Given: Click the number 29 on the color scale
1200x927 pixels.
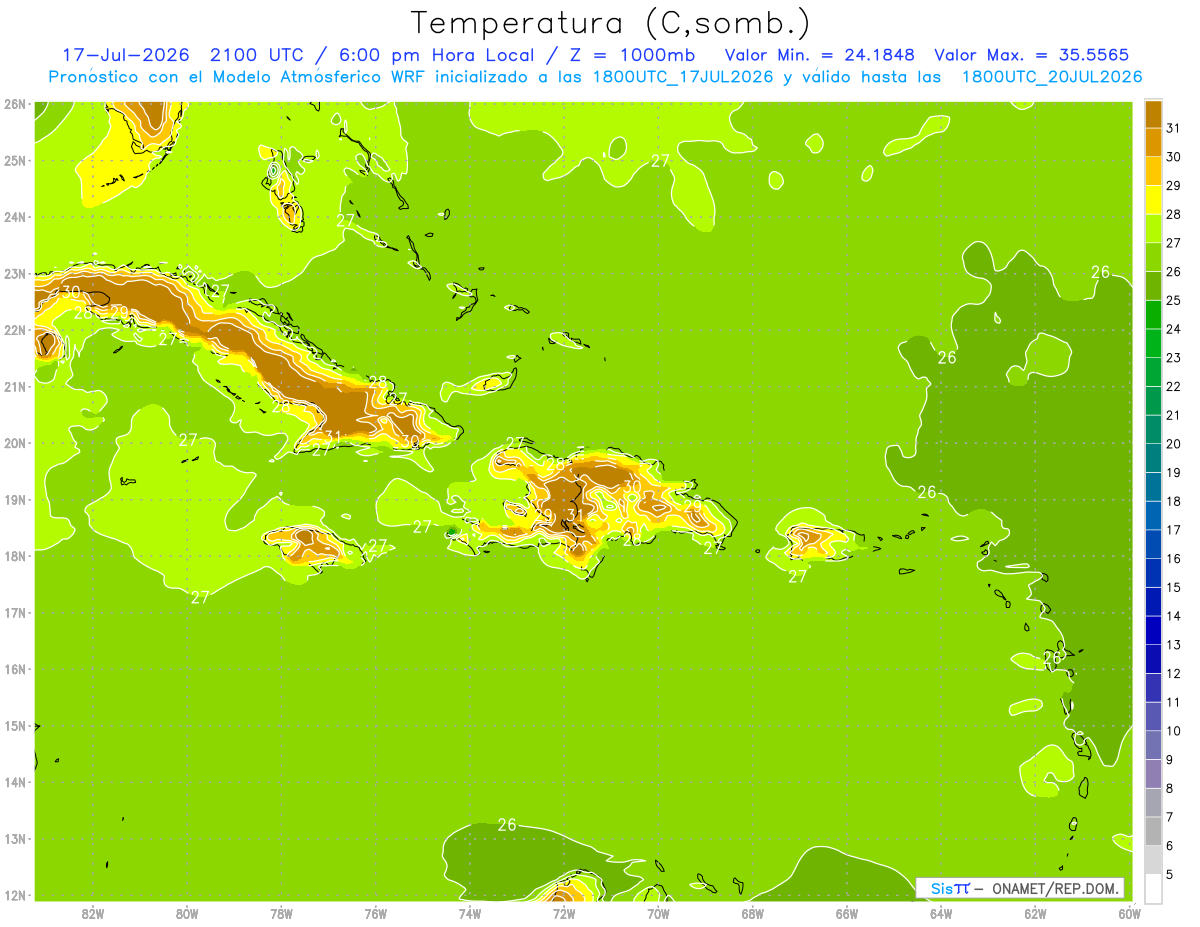Looking at the screenshot, I should click(1173, 186).
